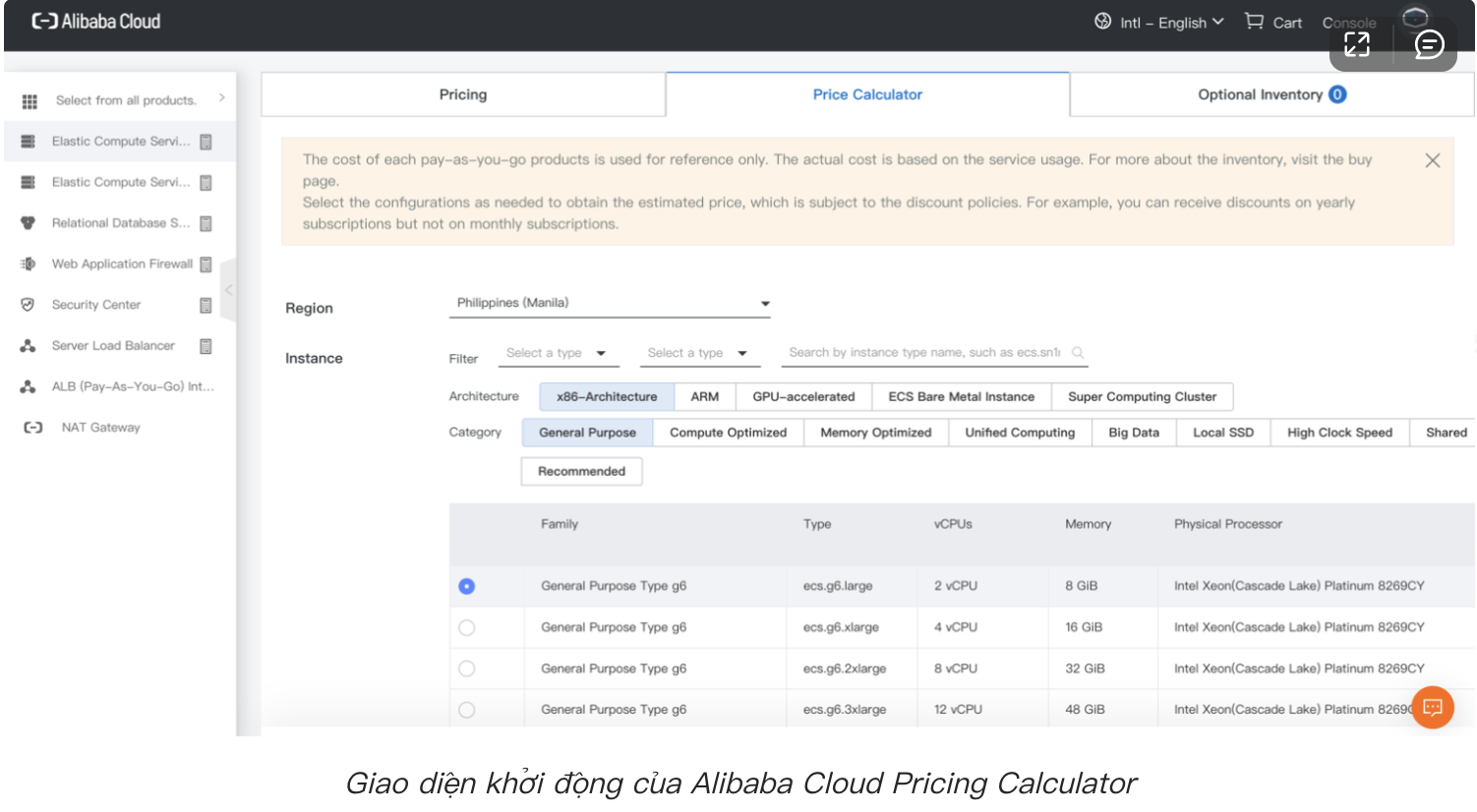Select the ecs.g6.3xlarge radio button
Screen dimensions: 1477x812
[x=466, y=709]
